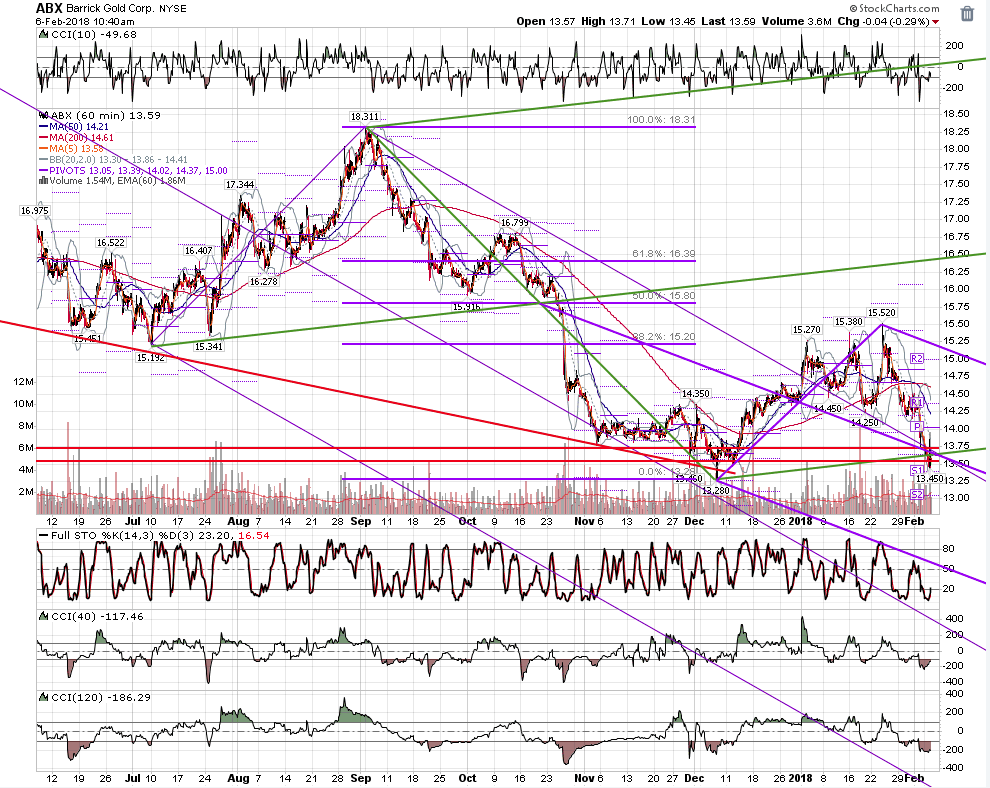Click the CCI(40) indicator panel icon
Viewport: 990px width, 788px height.
44,616
